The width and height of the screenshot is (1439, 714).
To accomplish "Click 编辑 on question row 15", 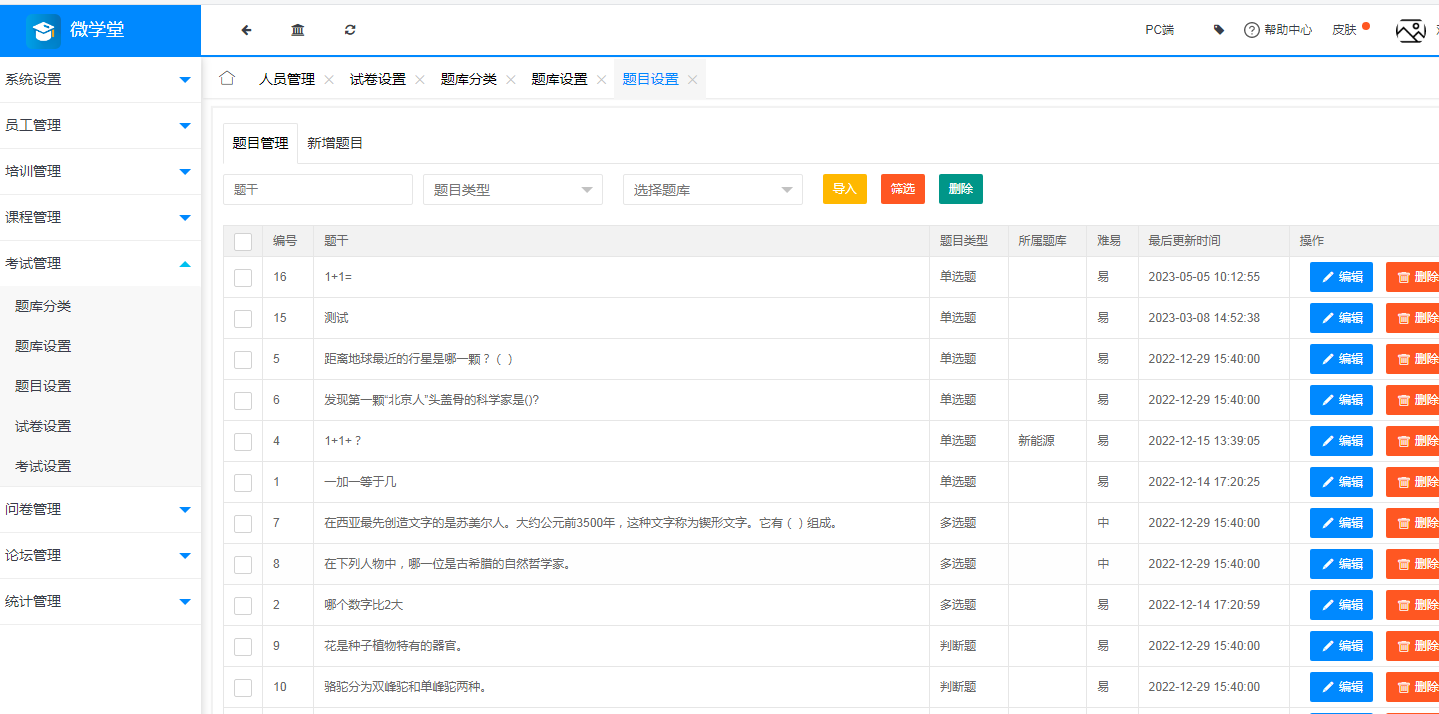I will (x=1341, y=317).
